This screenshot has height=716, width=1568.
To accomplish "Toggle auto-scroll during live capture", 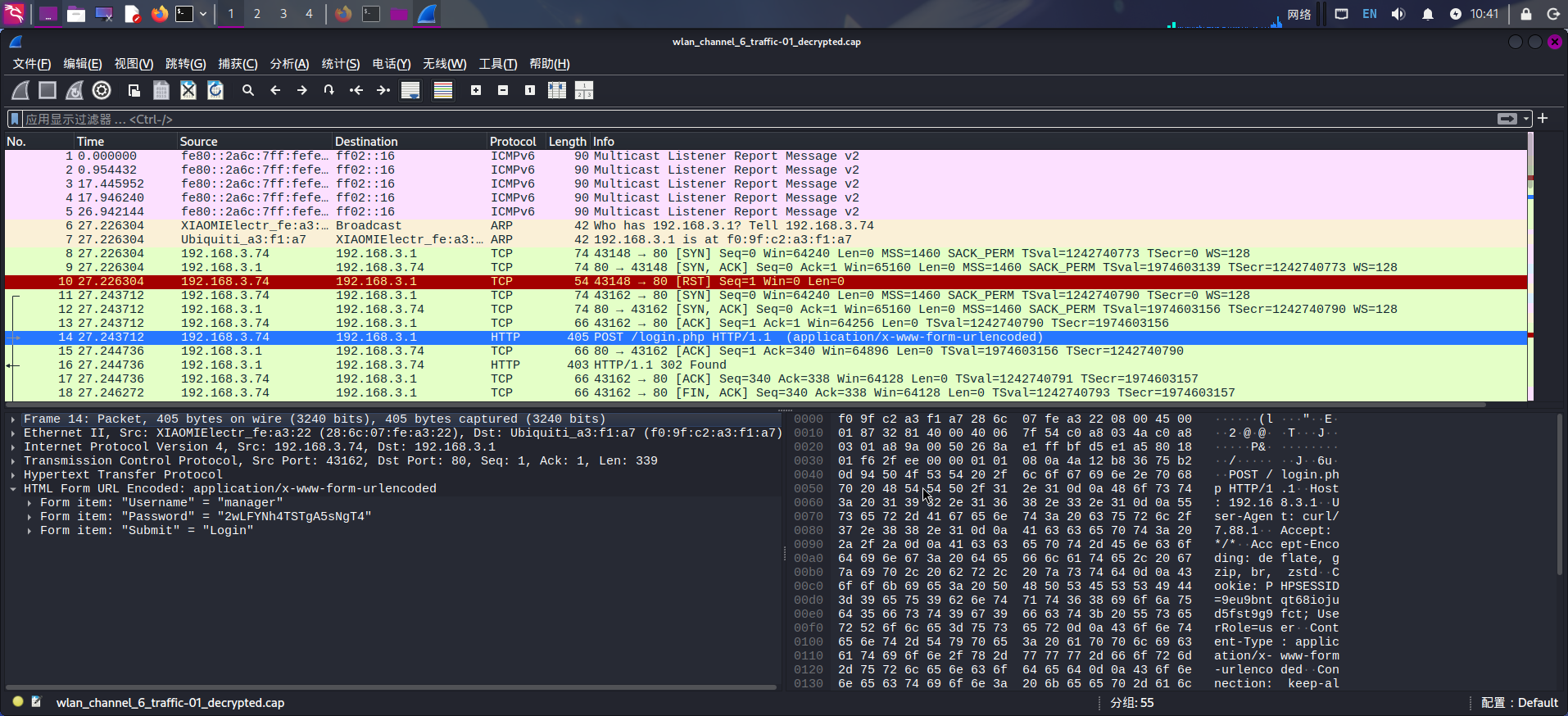I will pyautogui.click(x=410, y=90).
